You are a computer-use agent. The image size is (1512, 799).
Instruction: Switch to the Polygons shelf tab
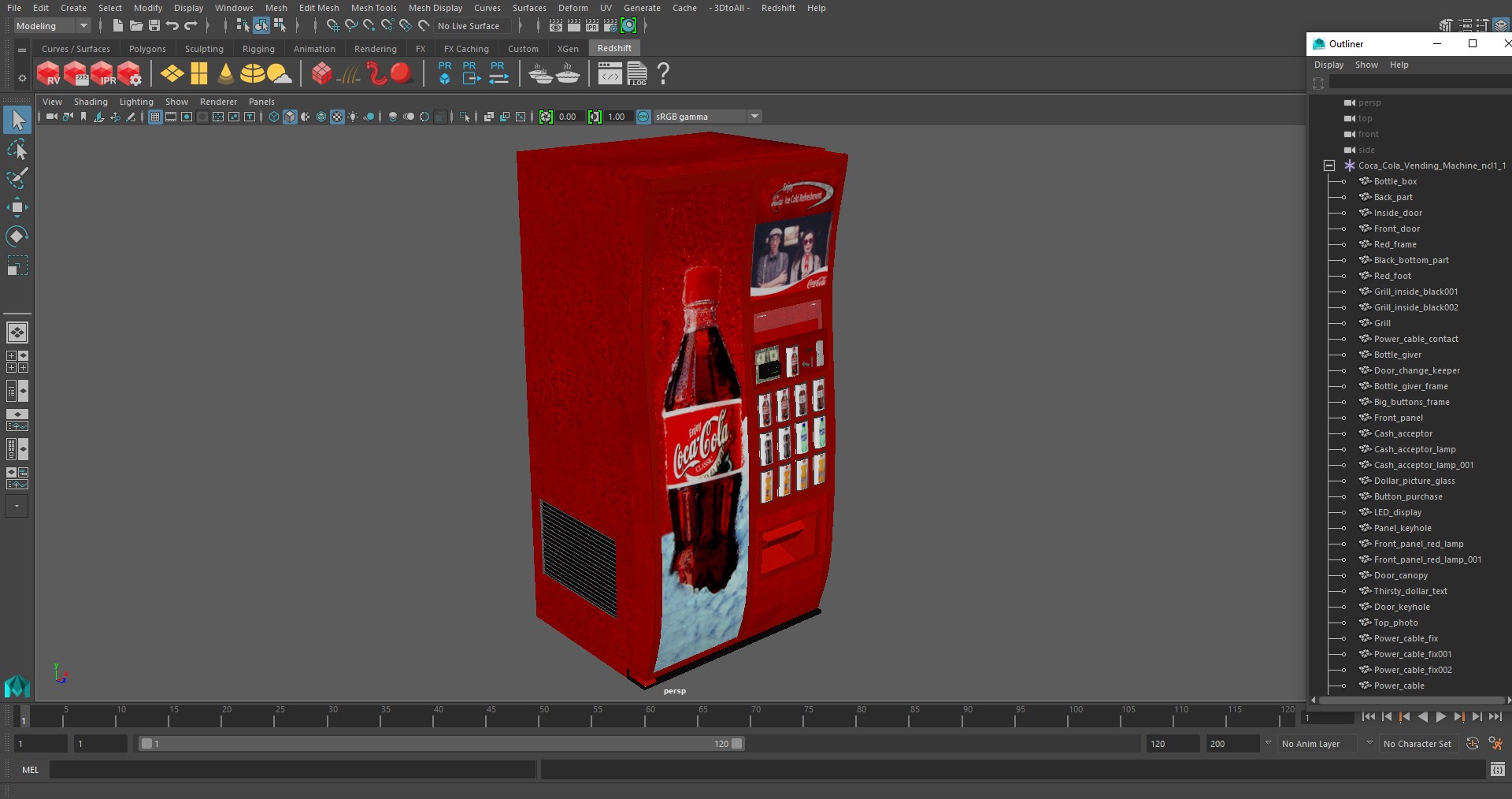click(147, 49)
